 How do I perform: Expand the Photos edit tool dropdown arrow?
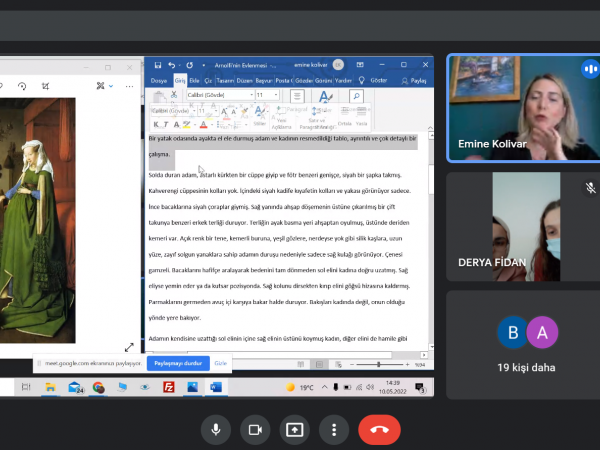click(111, 86)
